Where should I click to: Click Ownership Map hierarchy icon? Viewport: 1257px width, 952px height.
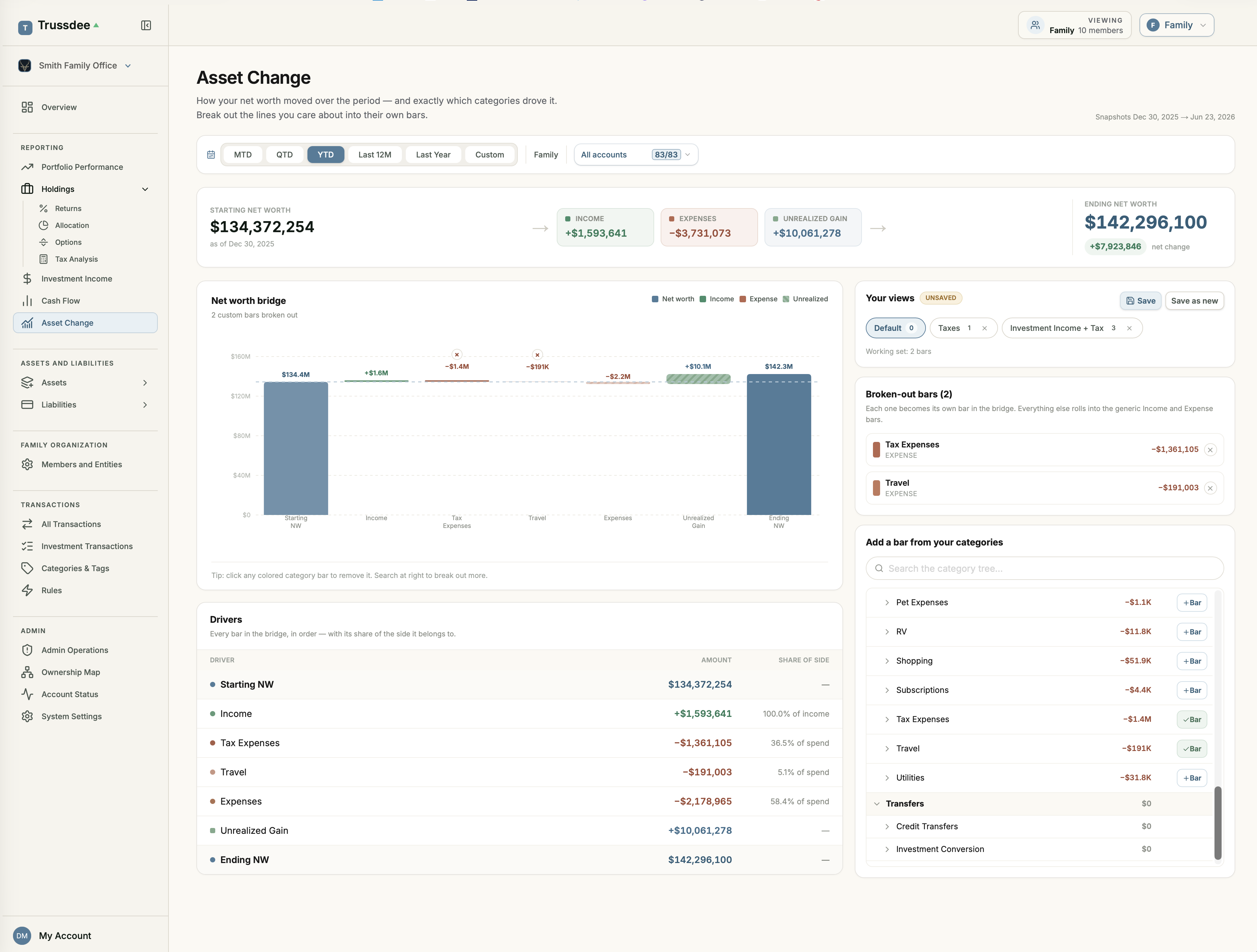(x=27, y=673)
